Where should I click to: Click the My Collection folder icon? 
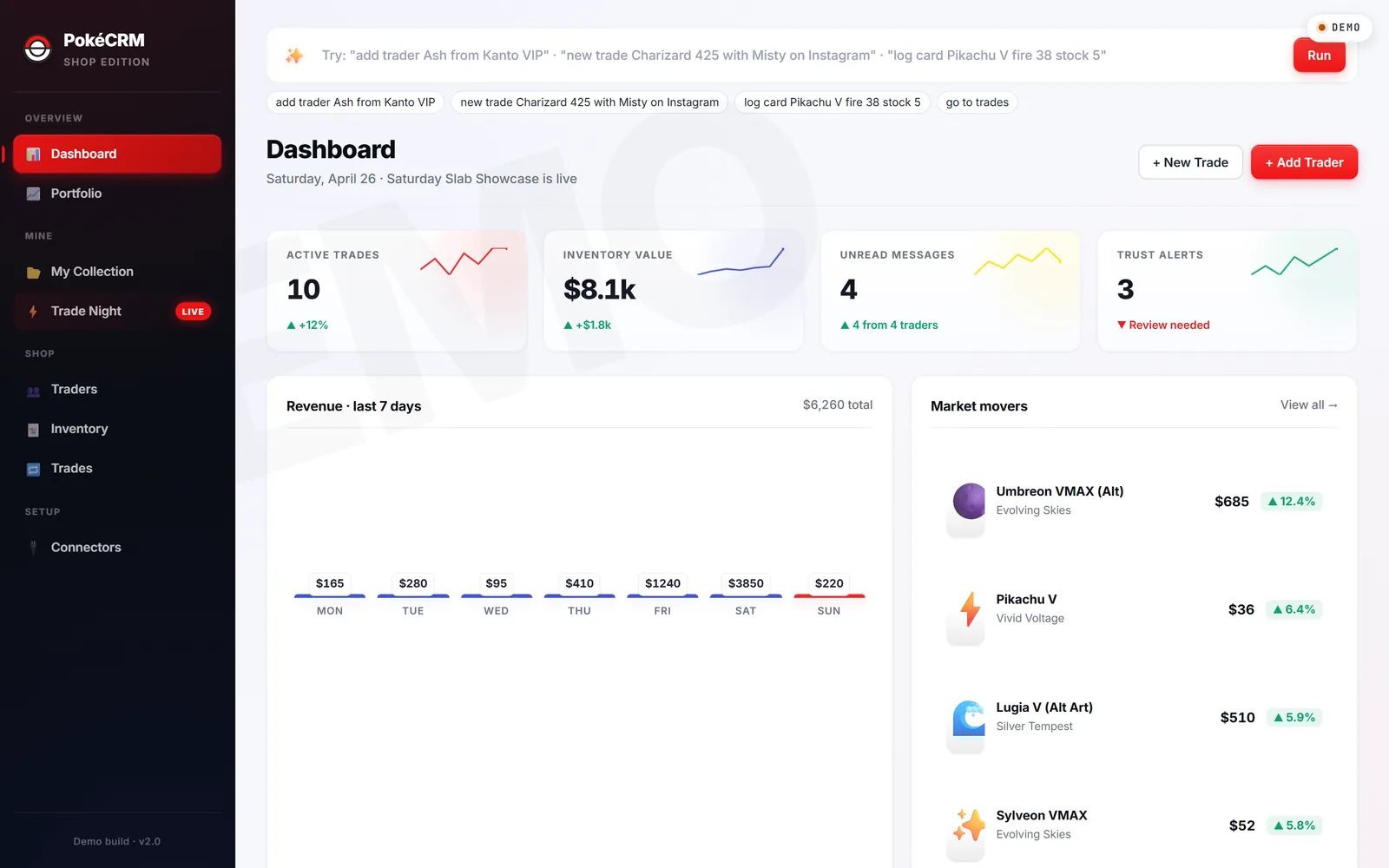(x=33, y=273)
